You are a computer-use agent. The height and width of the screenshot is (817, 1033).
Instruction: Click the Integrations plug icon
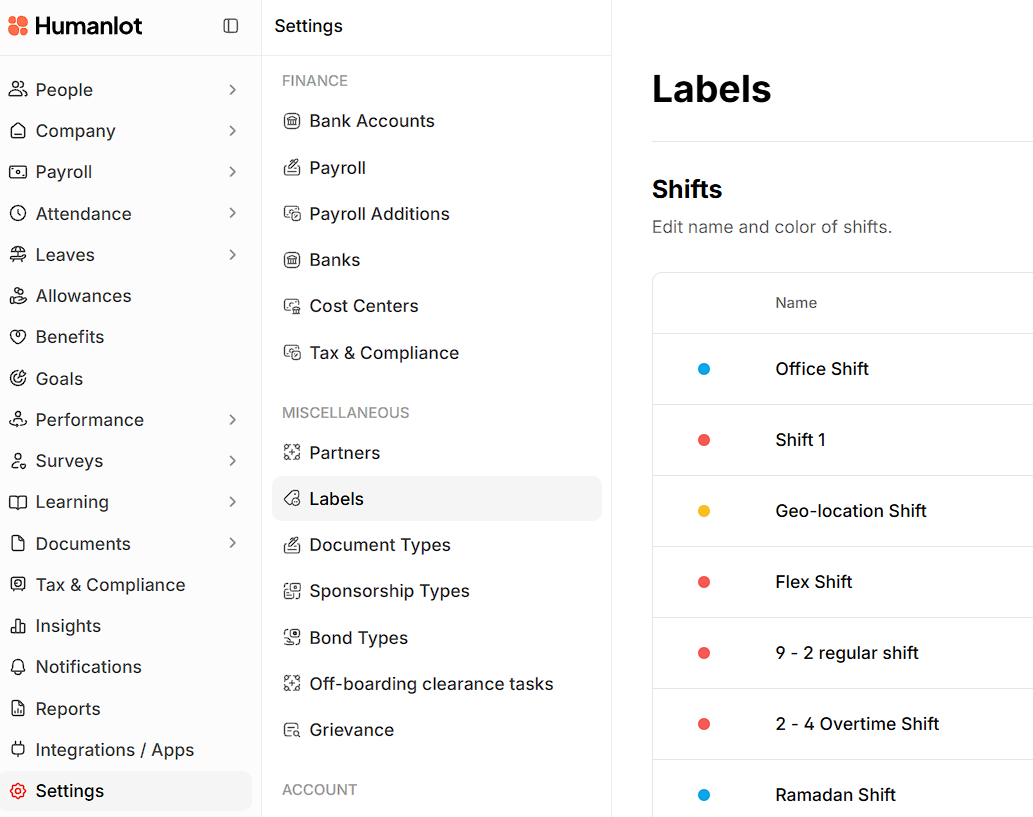click(x=18, y=749)
